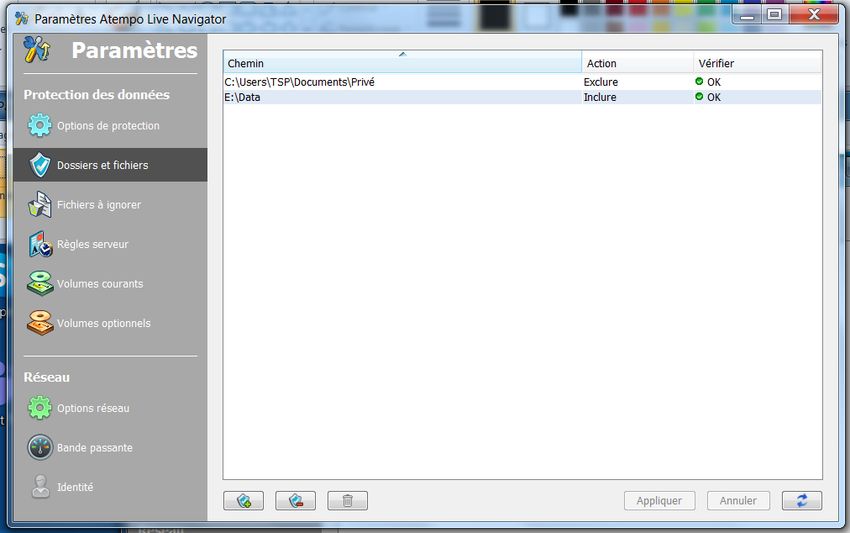Viewport: 850px width, 533px height.
Task: Select Dossiers et fichiers section
Action: [x=110, y=165]
